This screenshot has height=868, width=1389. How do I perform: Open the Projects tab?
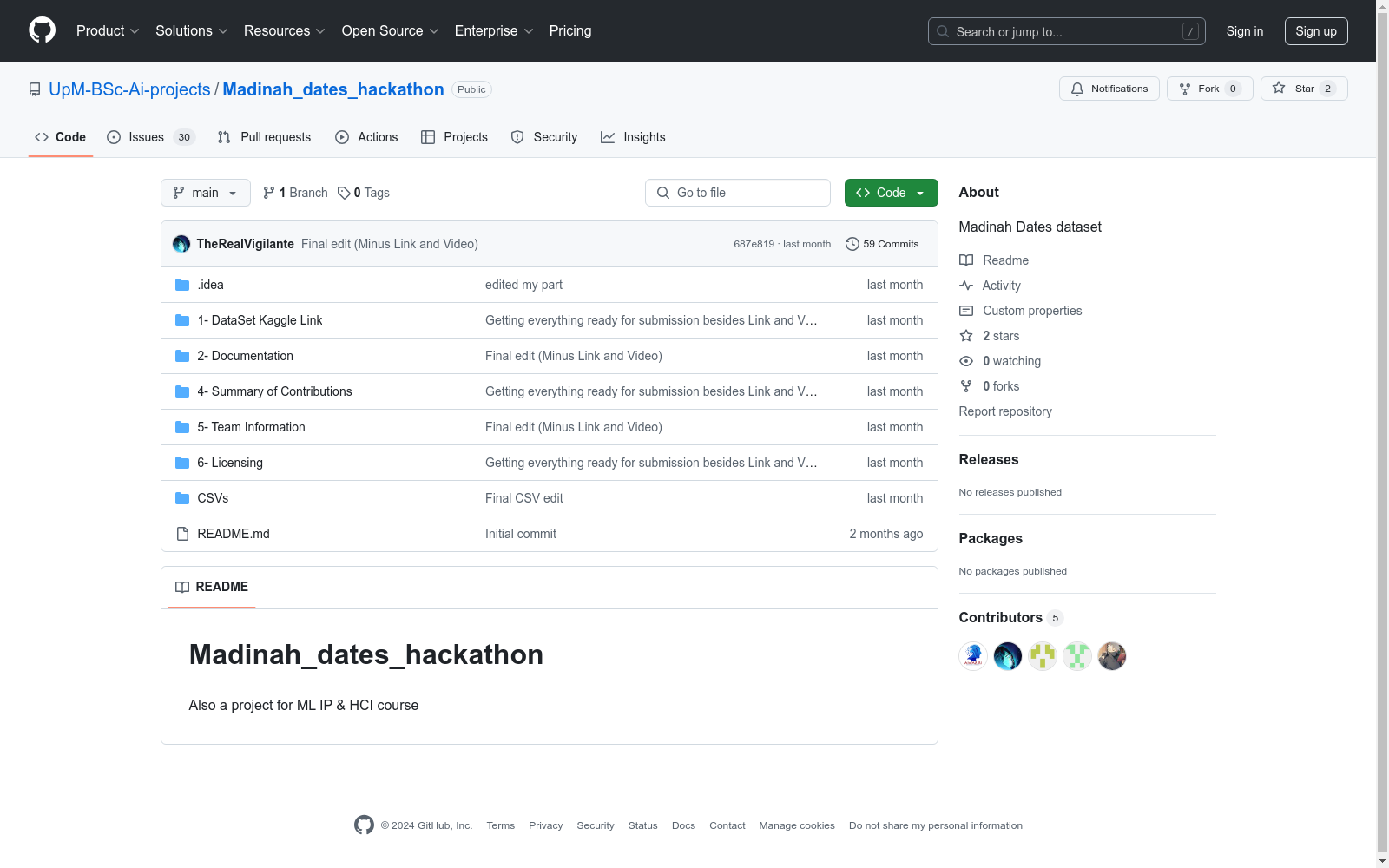pyautogui.click(x=454, y=137)
